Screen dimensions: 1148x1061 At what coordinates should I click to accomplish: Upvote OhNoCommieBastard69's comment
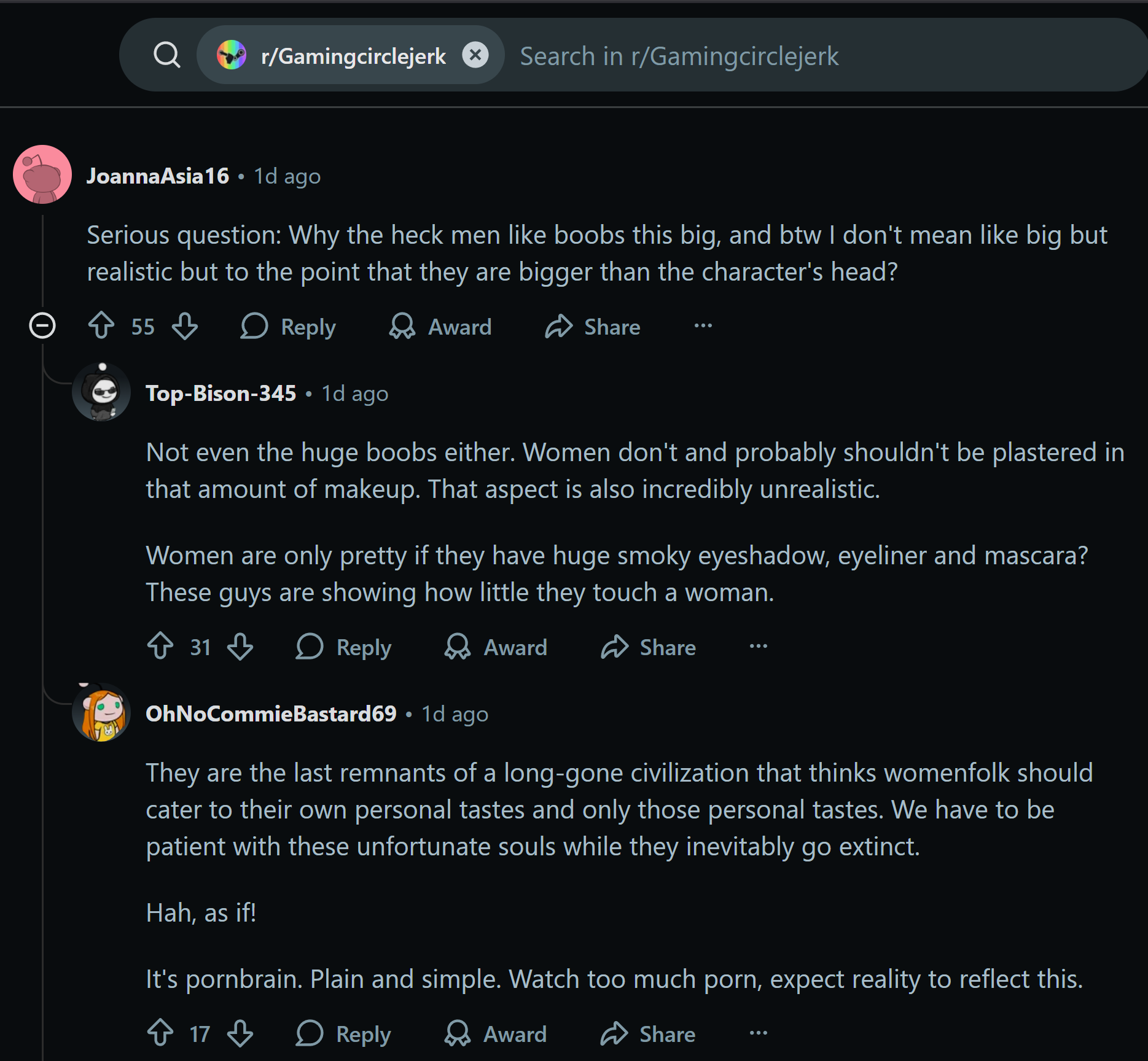click(x=160, y=1033)
